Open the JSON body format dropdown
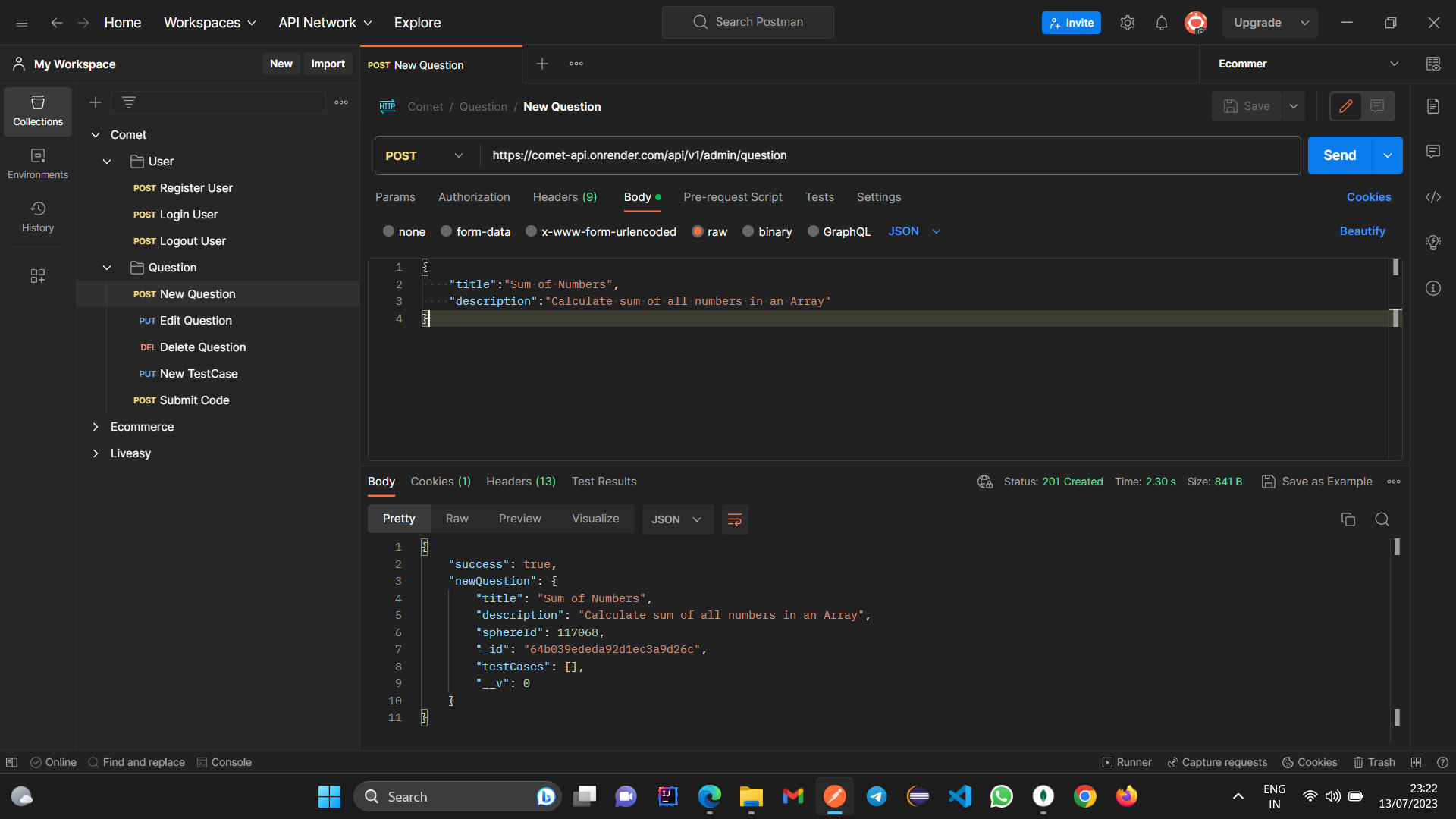Viewport: 1456px width, 819px height. (914, 231)
